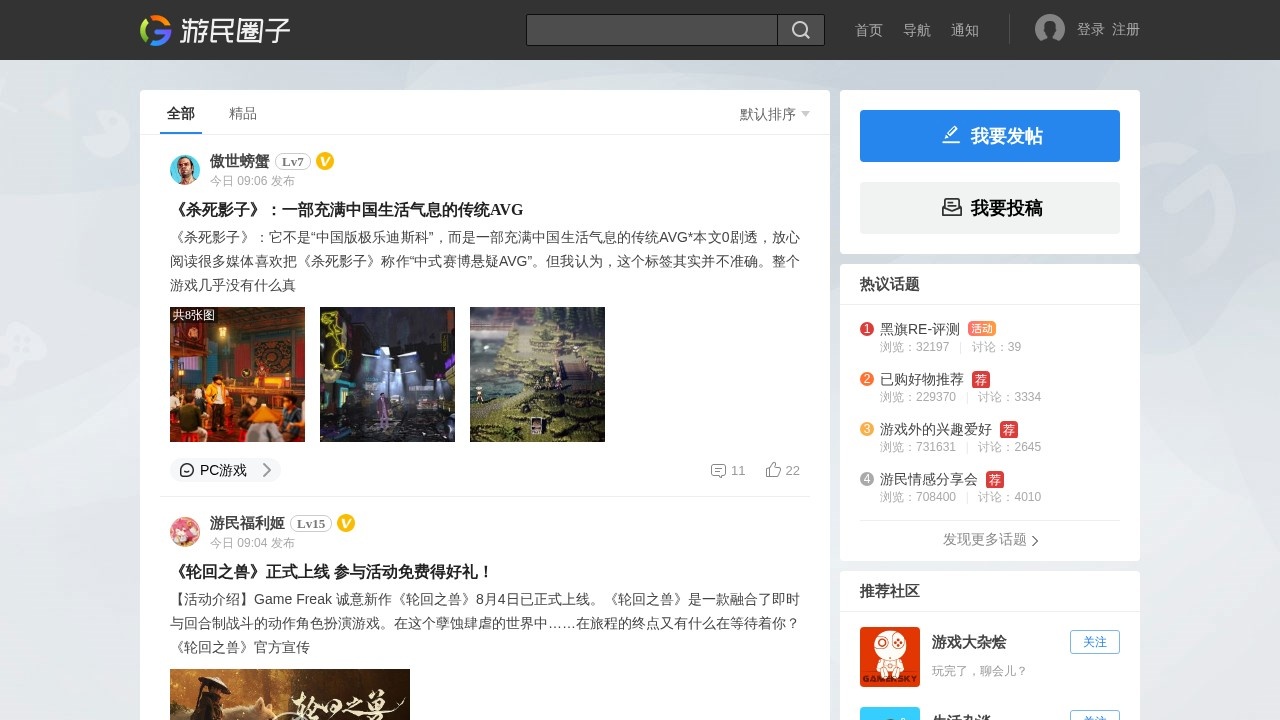Click the 荐 tag beside 游民情感分享会

pyautogui.click(x=995, y=479)
